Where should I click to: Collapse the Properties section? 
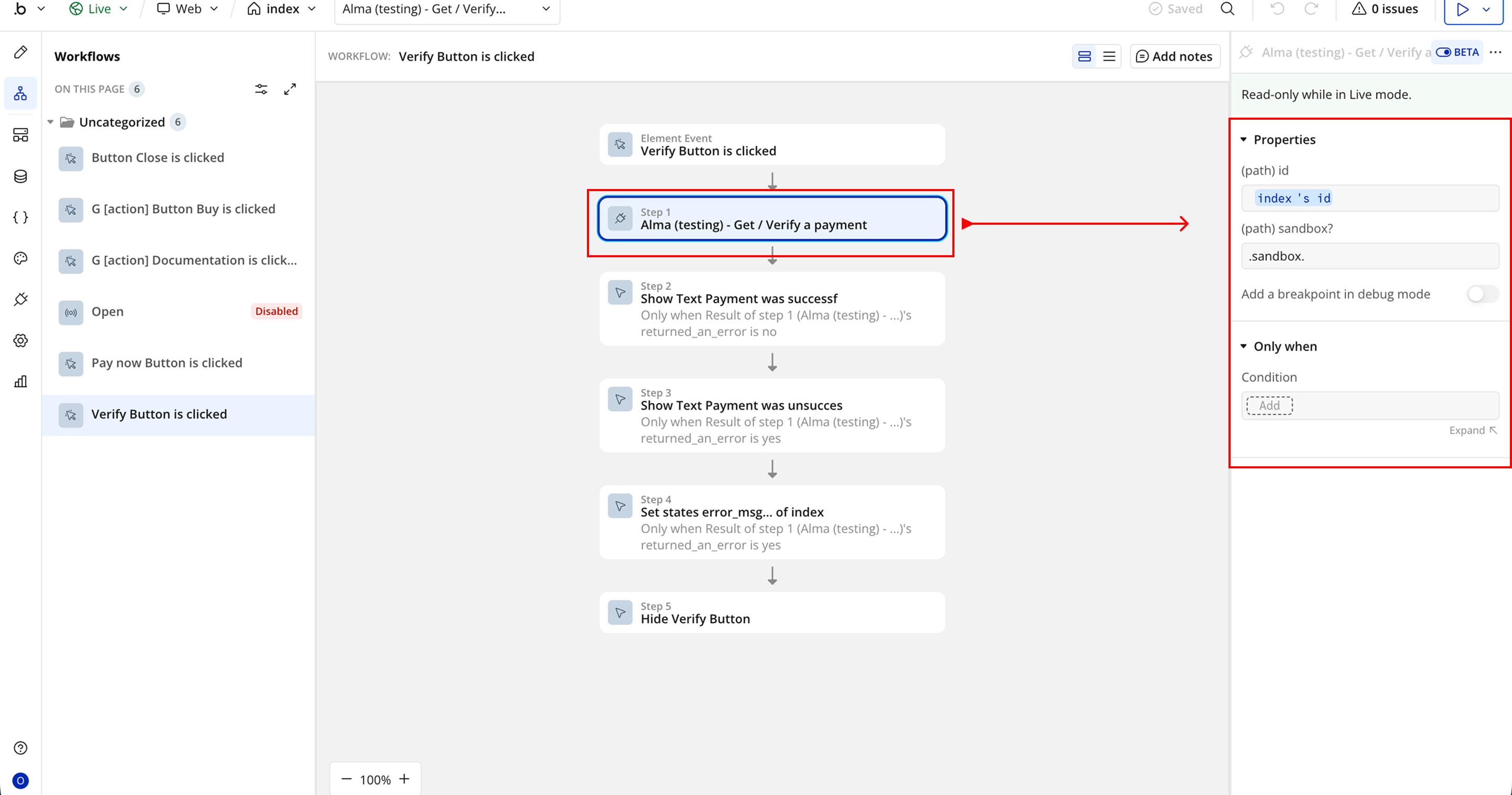coord(1243,140)
